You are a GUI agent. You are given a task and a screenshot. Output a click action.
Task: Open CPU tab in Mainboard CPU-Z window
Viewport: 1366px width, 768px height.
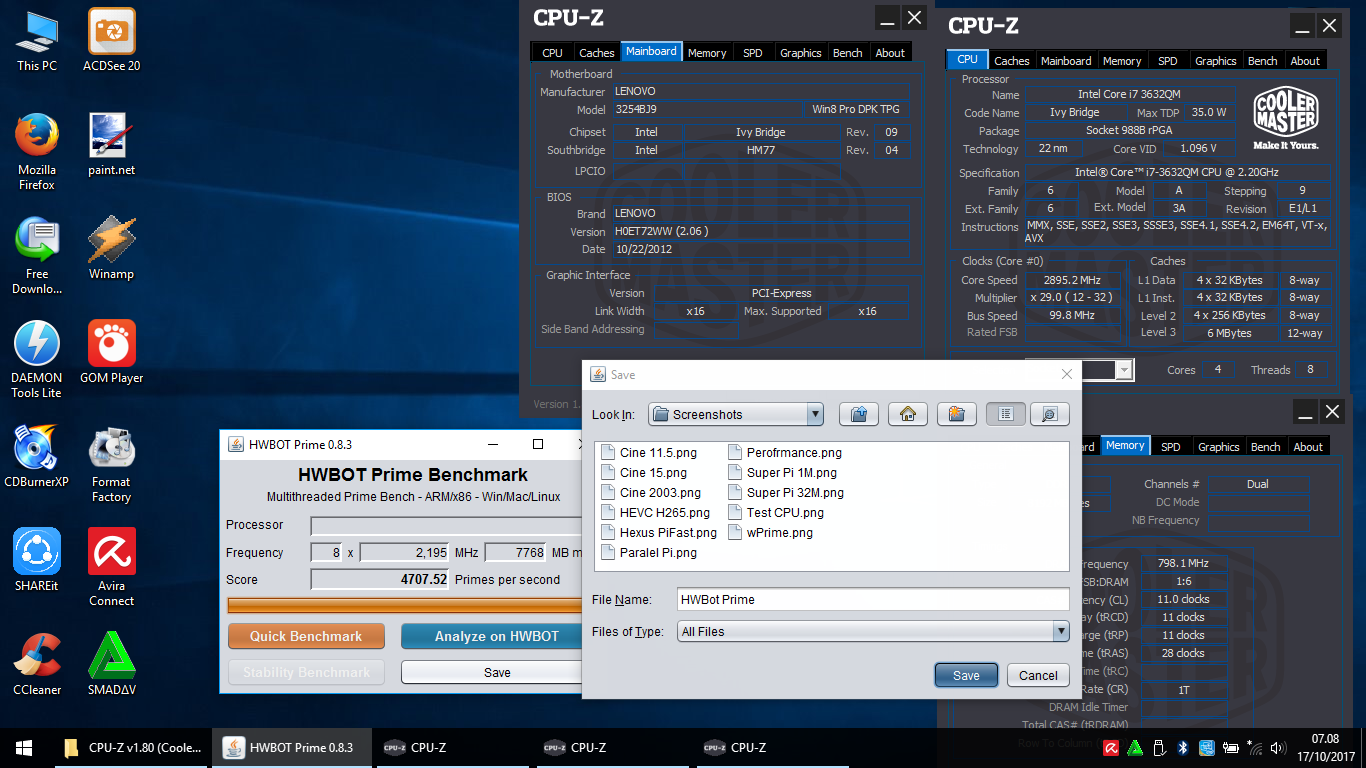pos(552,53)
